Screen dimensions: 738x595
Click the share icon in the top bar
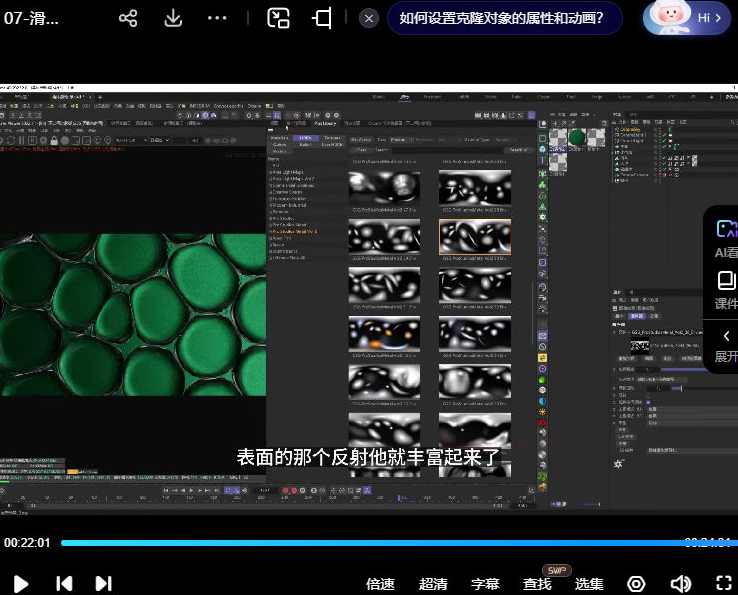coord(128,18)
